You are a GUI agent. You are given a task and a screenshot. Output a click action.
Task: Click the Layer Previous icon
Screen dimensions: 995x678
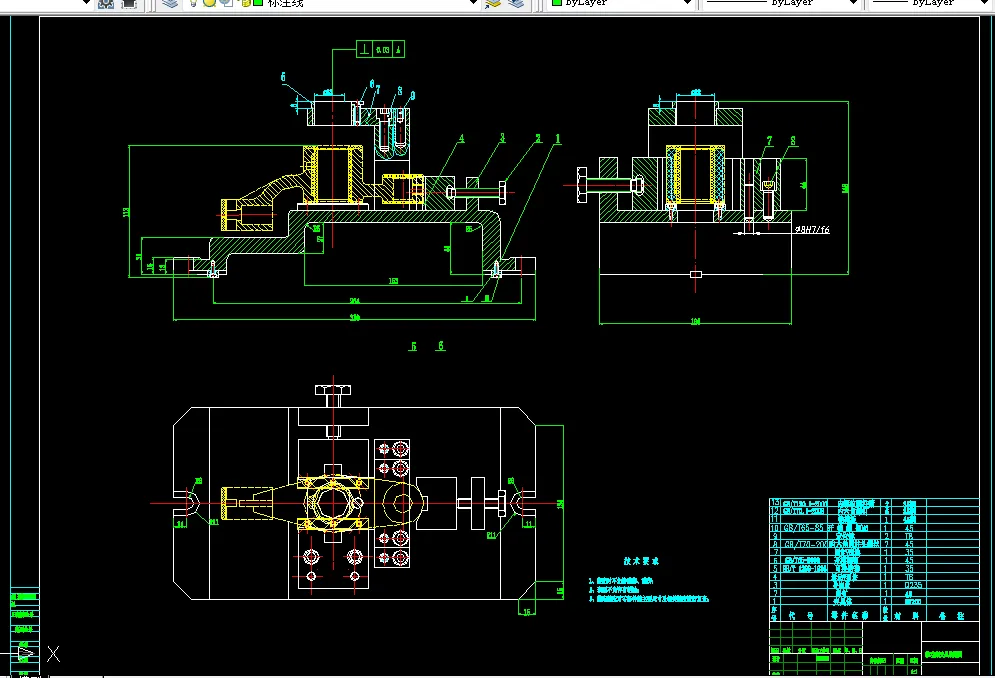coord(517,3)
